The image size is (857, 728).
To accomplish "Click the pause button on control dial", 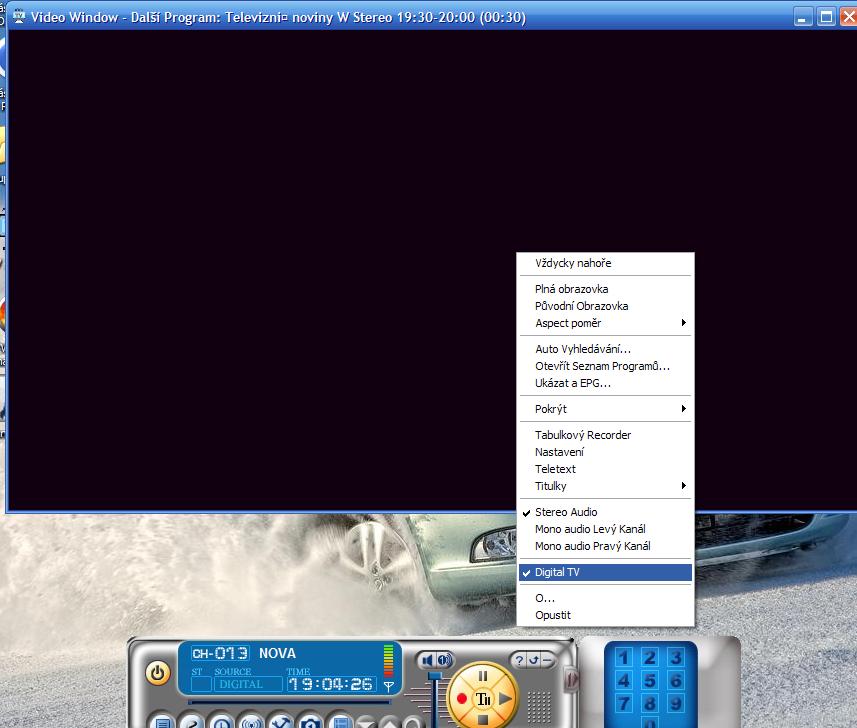I will click(483, 677).
